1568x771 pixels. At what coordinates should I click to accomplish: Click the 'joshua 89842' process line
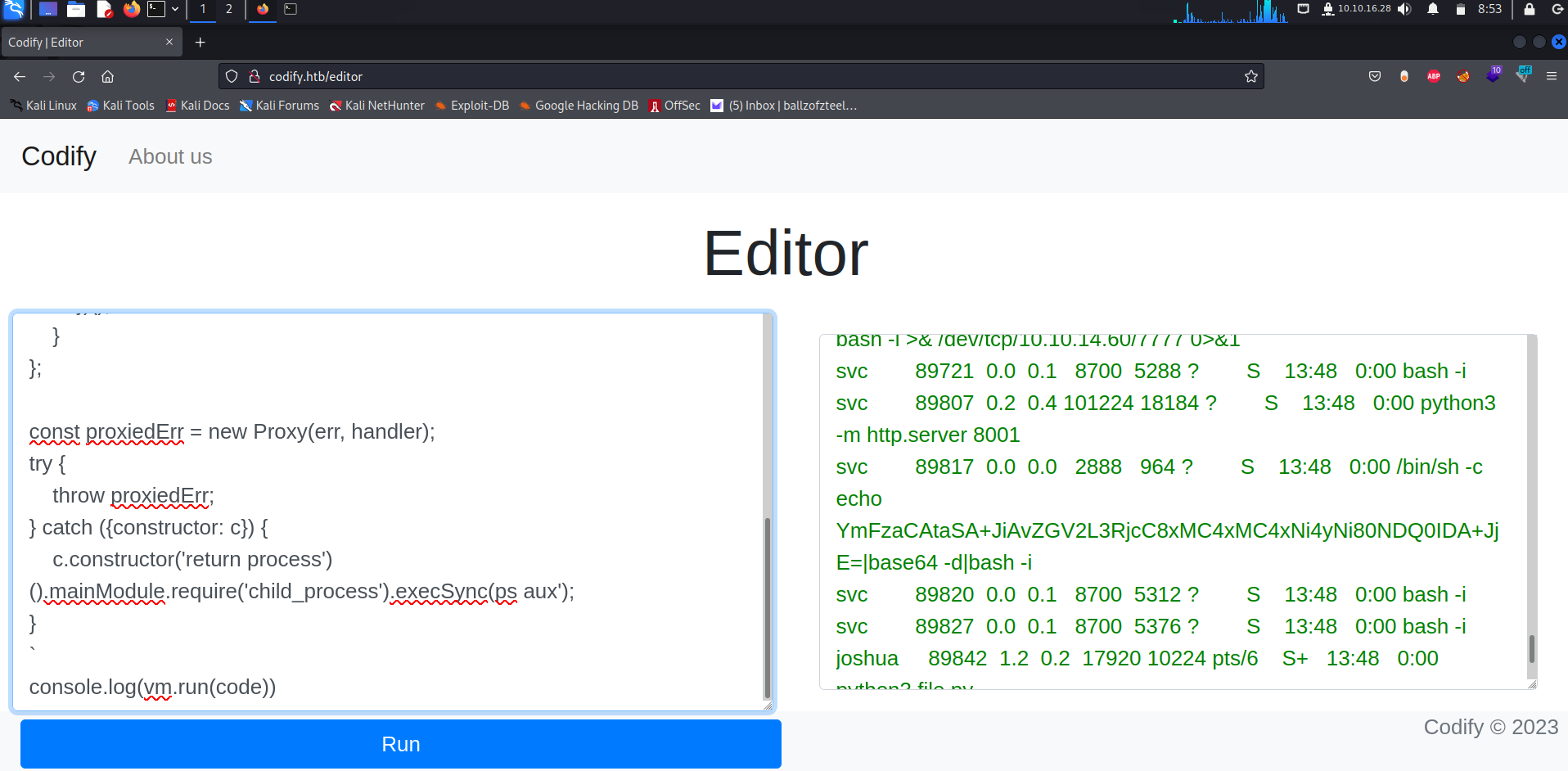pos(1138,658)
